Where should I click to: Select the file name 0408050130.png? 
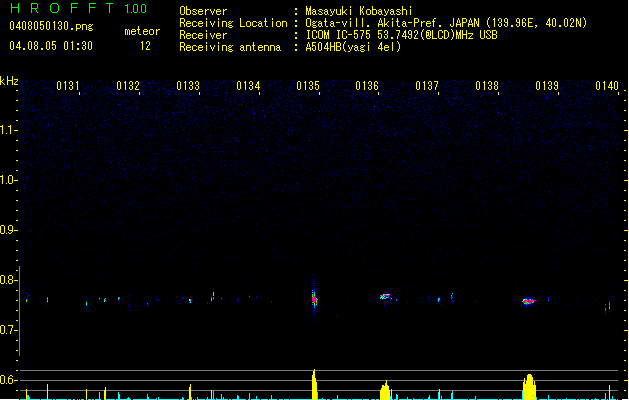51,26
